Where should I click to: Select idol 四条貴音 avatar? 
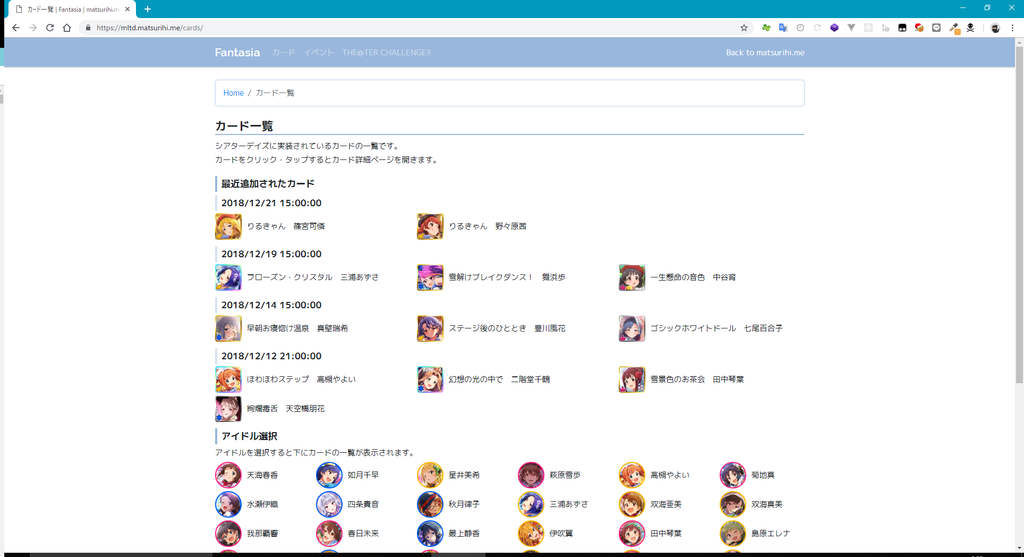point(329,504)
